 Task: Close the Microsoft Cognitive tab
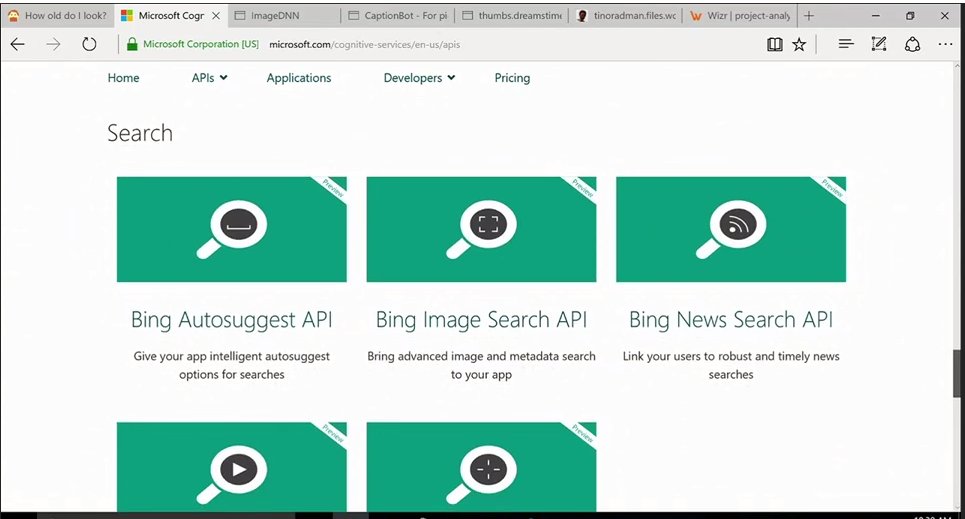click(216, 16)
